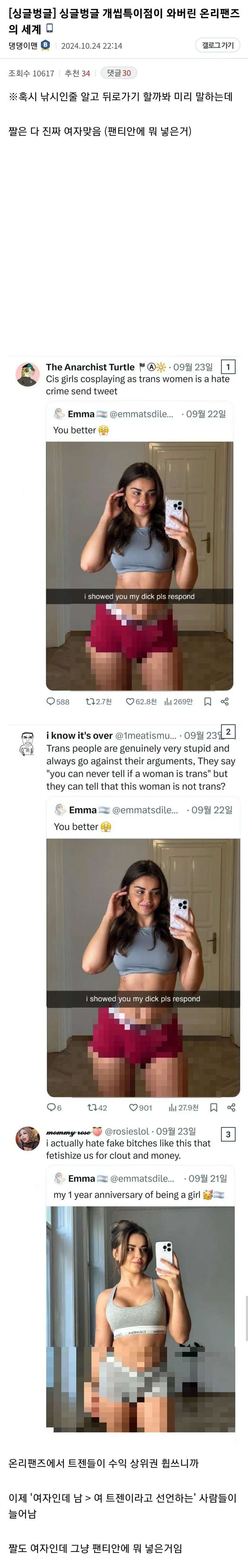Click the reply icon with 6 replies
The image size is (248, 1568).
[51, 1107]
